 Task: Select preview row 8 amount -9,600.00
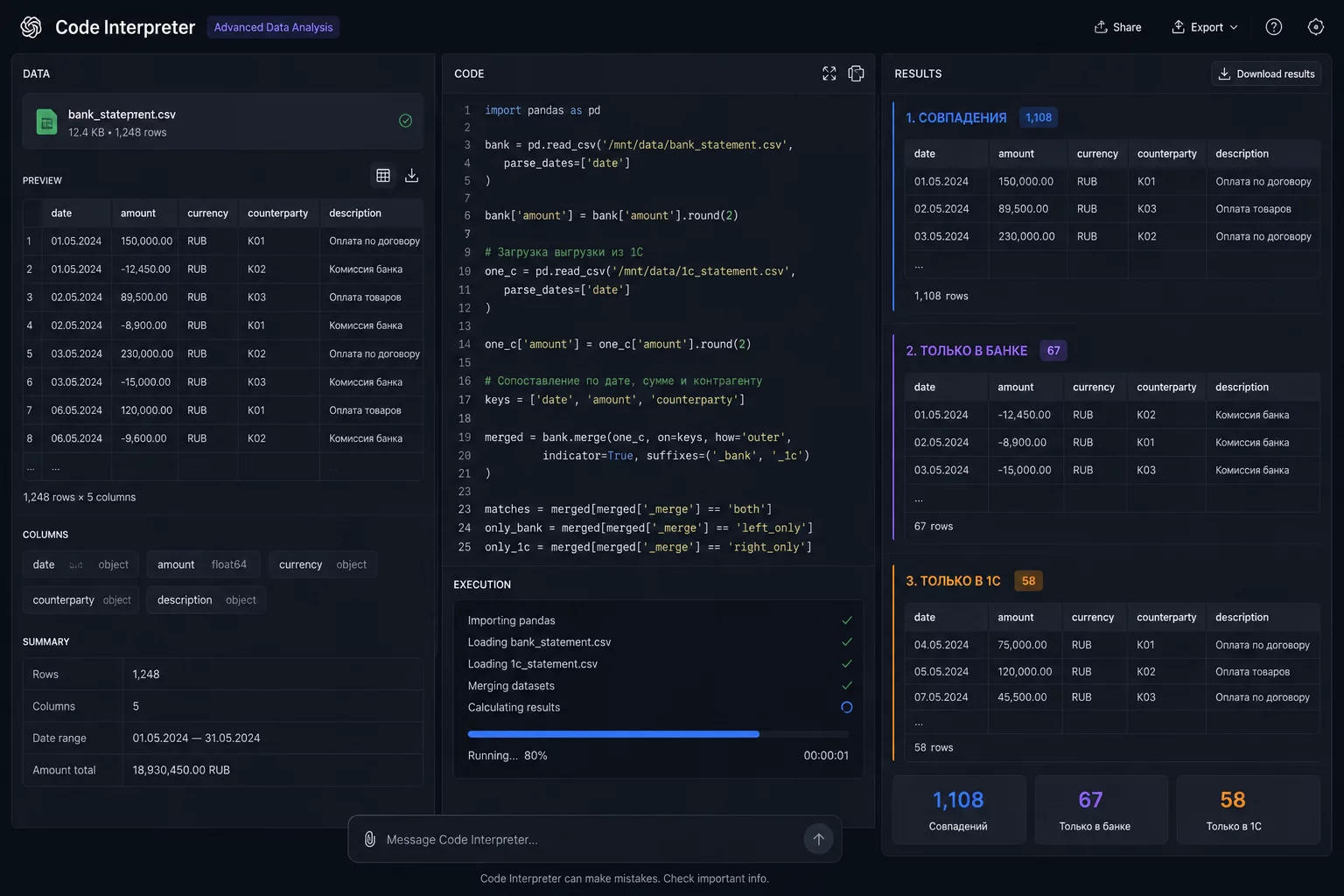coord(143,438)
